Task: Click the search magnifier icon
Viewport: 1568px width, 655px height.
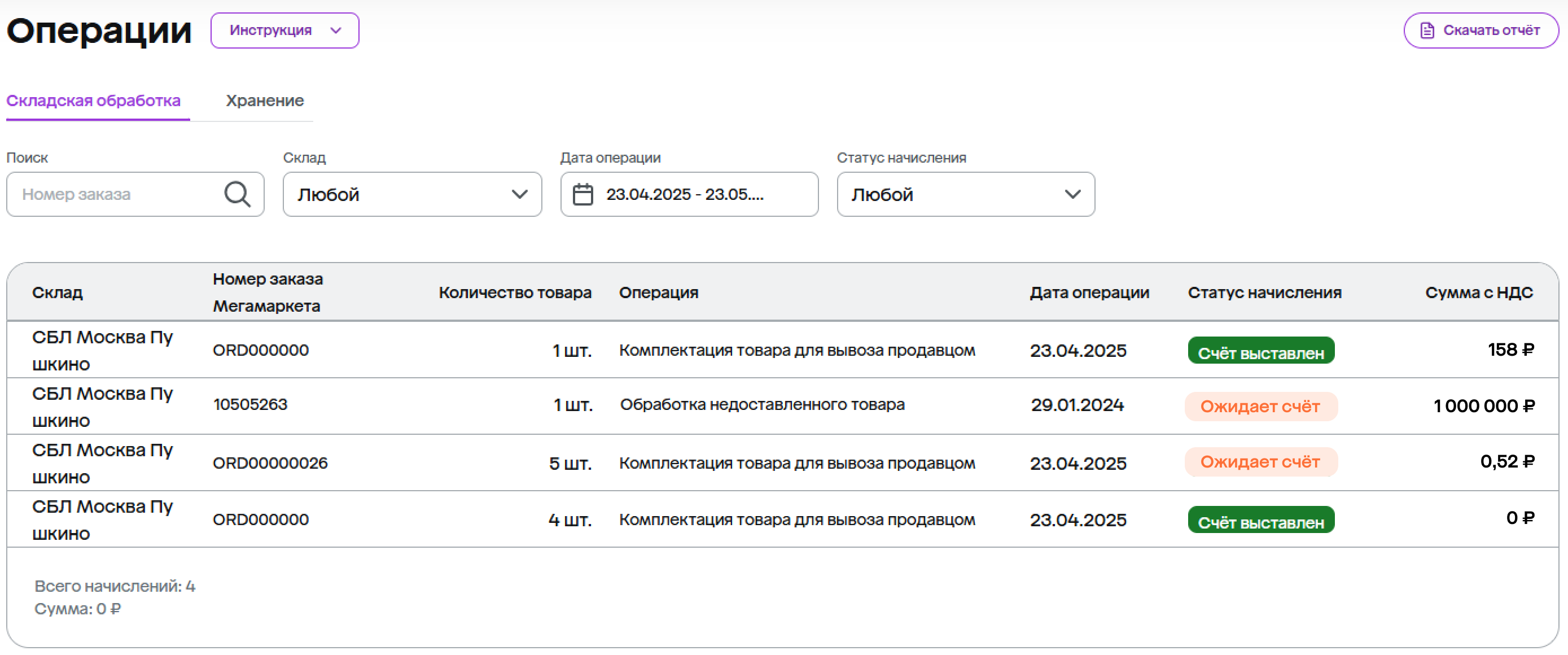Action: point(237,194)
